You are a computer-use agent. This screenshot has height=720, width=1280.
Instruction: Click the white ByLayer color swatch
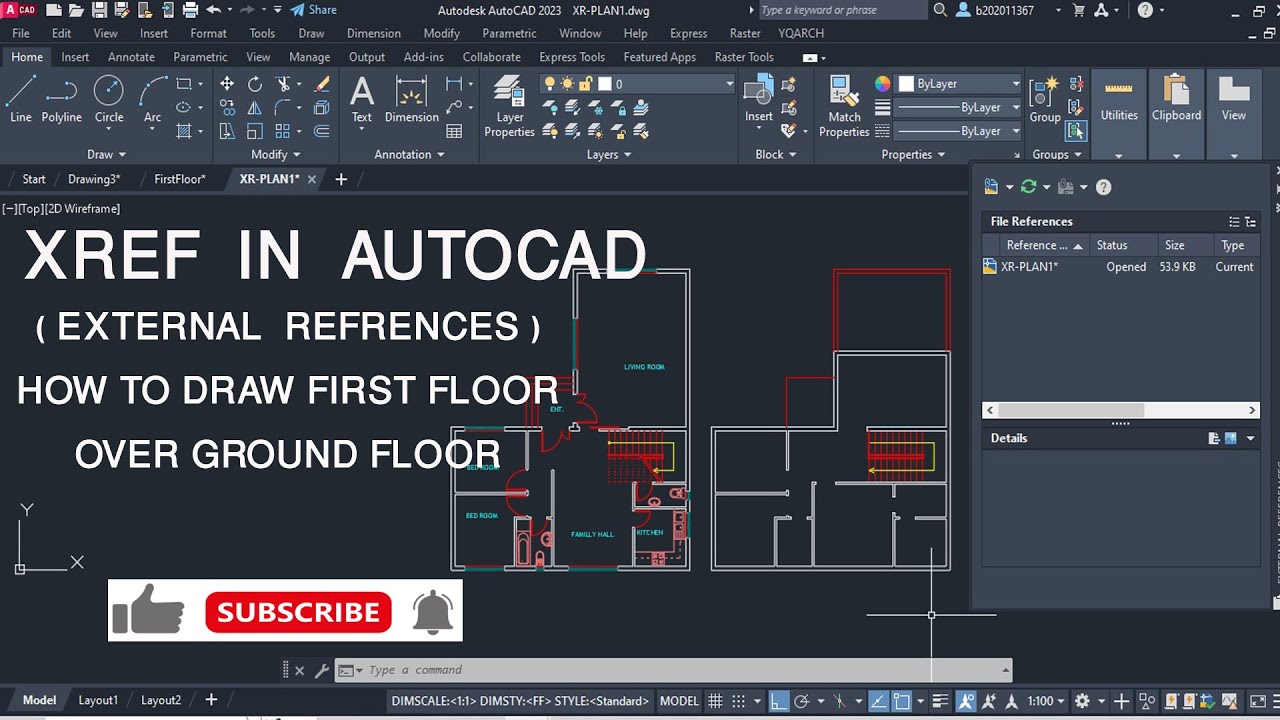coord(906,84)
